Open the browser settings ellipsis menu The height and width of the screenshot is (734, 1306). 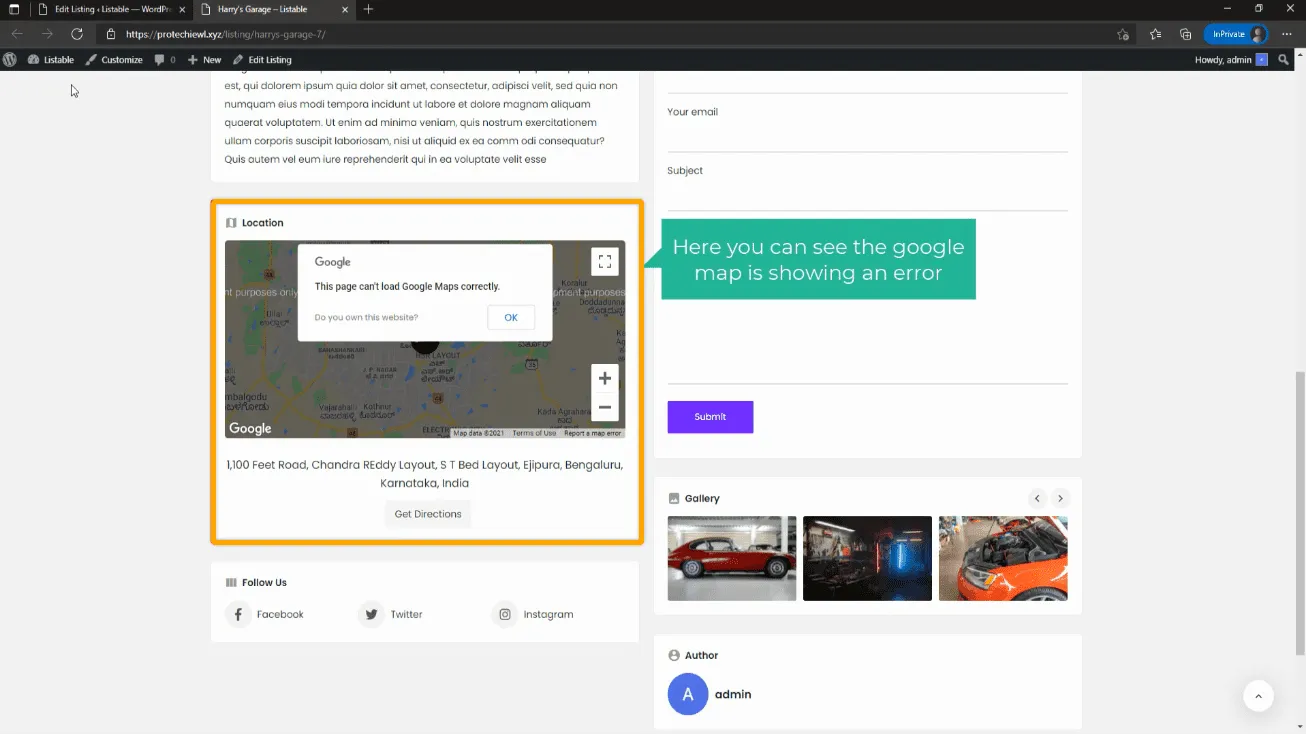(x=1287, y=34)
